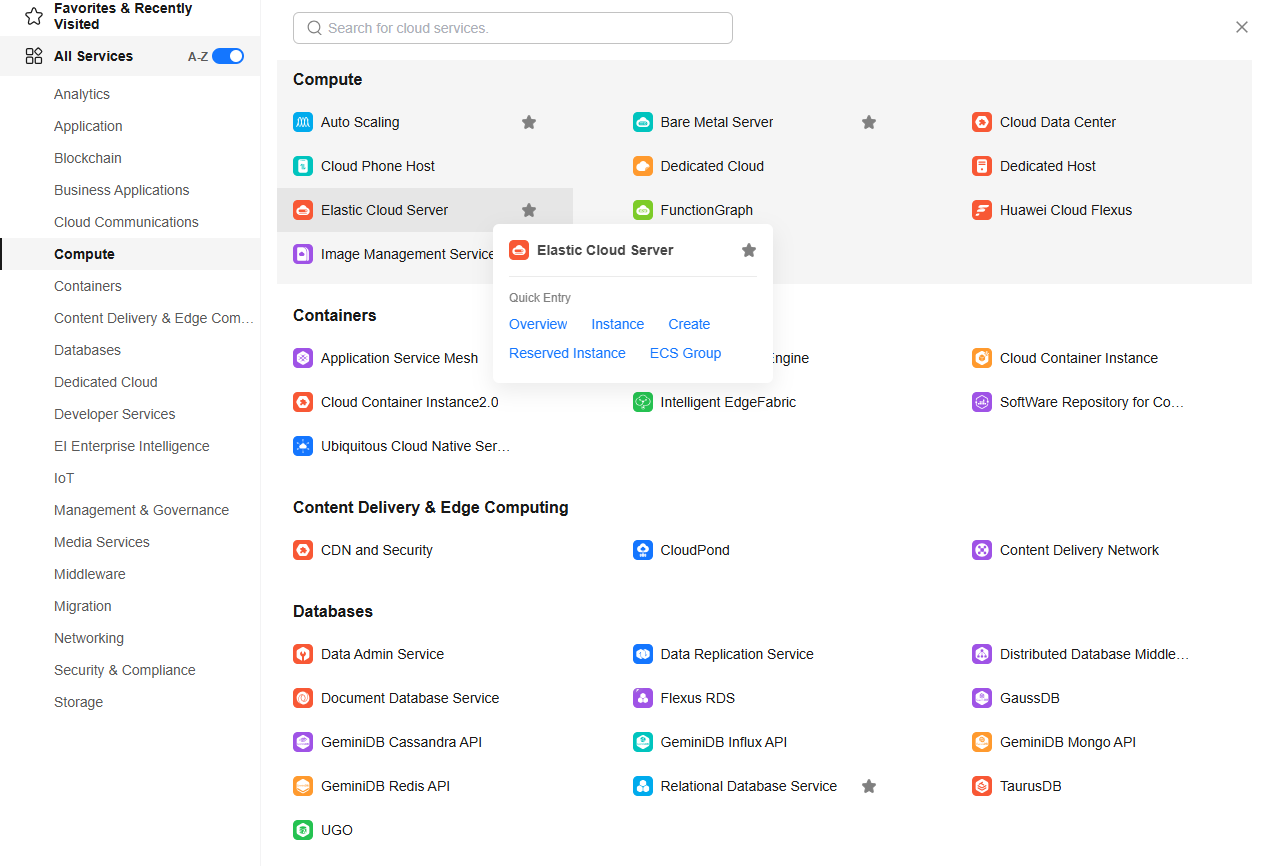Click the FunctionGraph icon
1264x866 pixels.
click(643, 210)
